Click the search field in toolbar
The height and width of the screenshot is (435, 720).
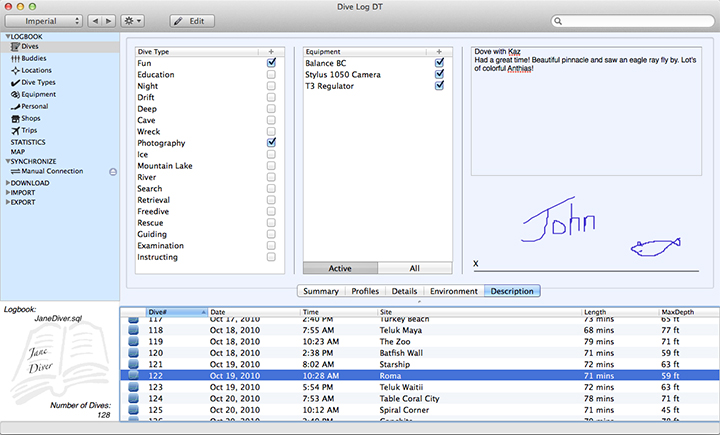click(x=635, y=20)
